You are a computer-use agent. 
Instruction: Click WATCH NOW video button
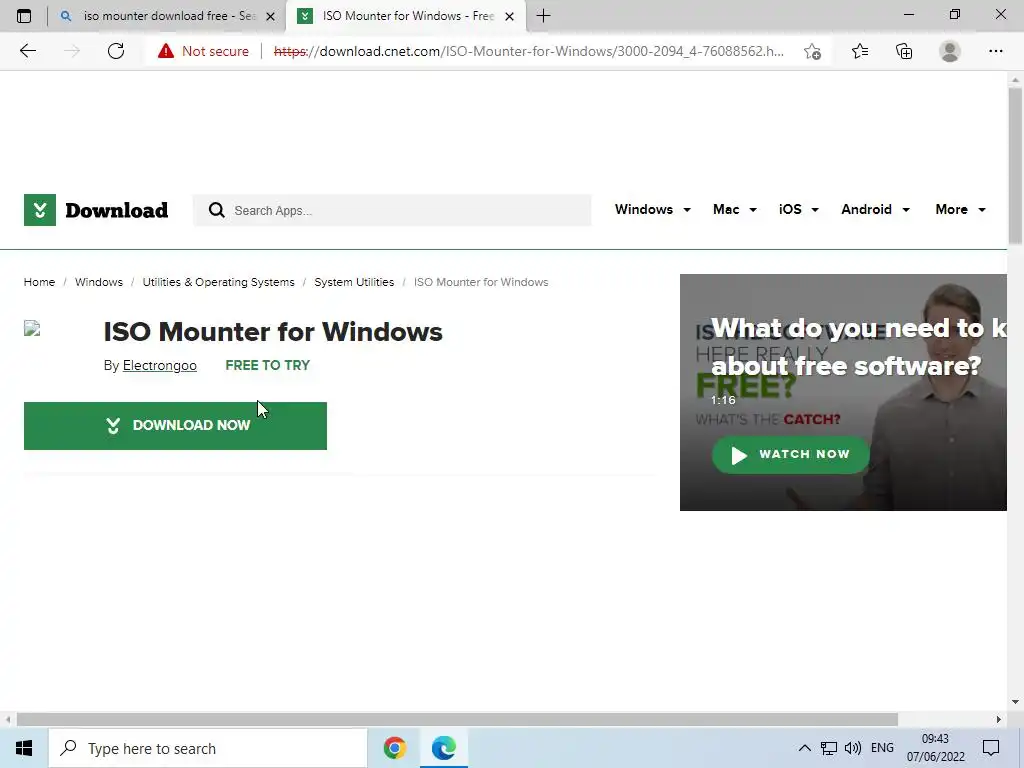[x=790, y=455]
